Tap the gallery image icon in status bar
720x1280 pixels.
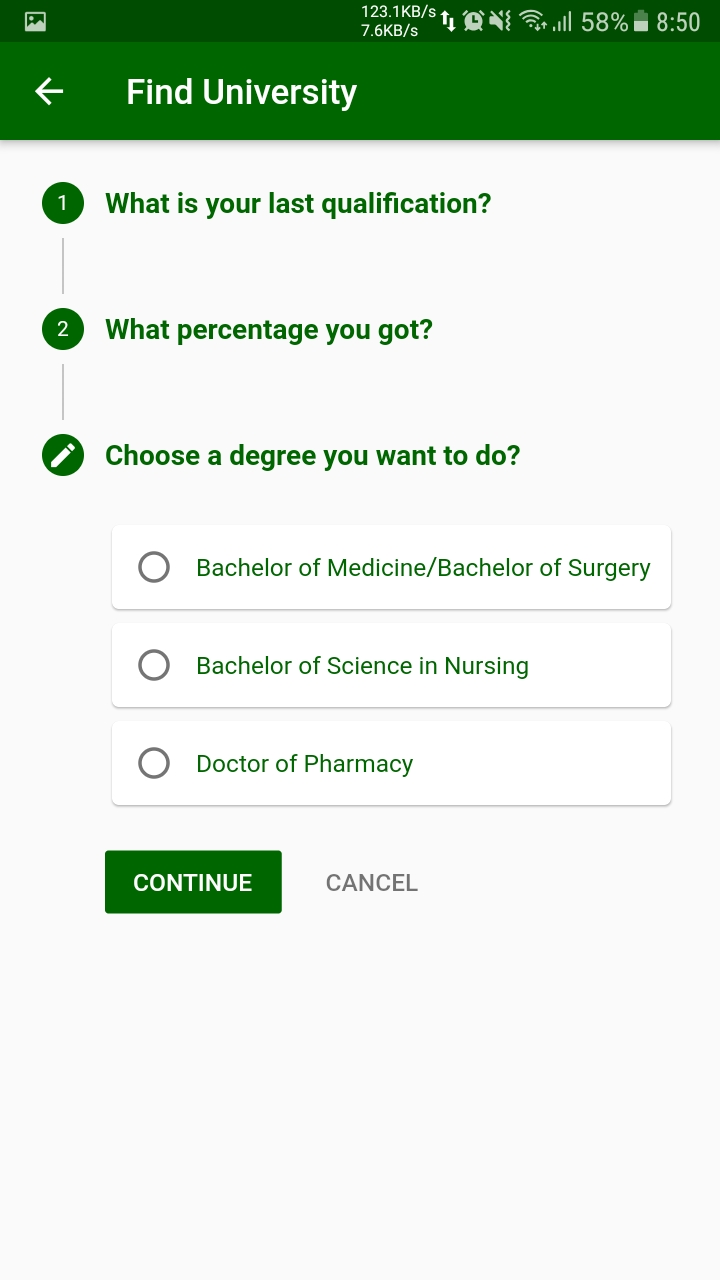(35, 21)
